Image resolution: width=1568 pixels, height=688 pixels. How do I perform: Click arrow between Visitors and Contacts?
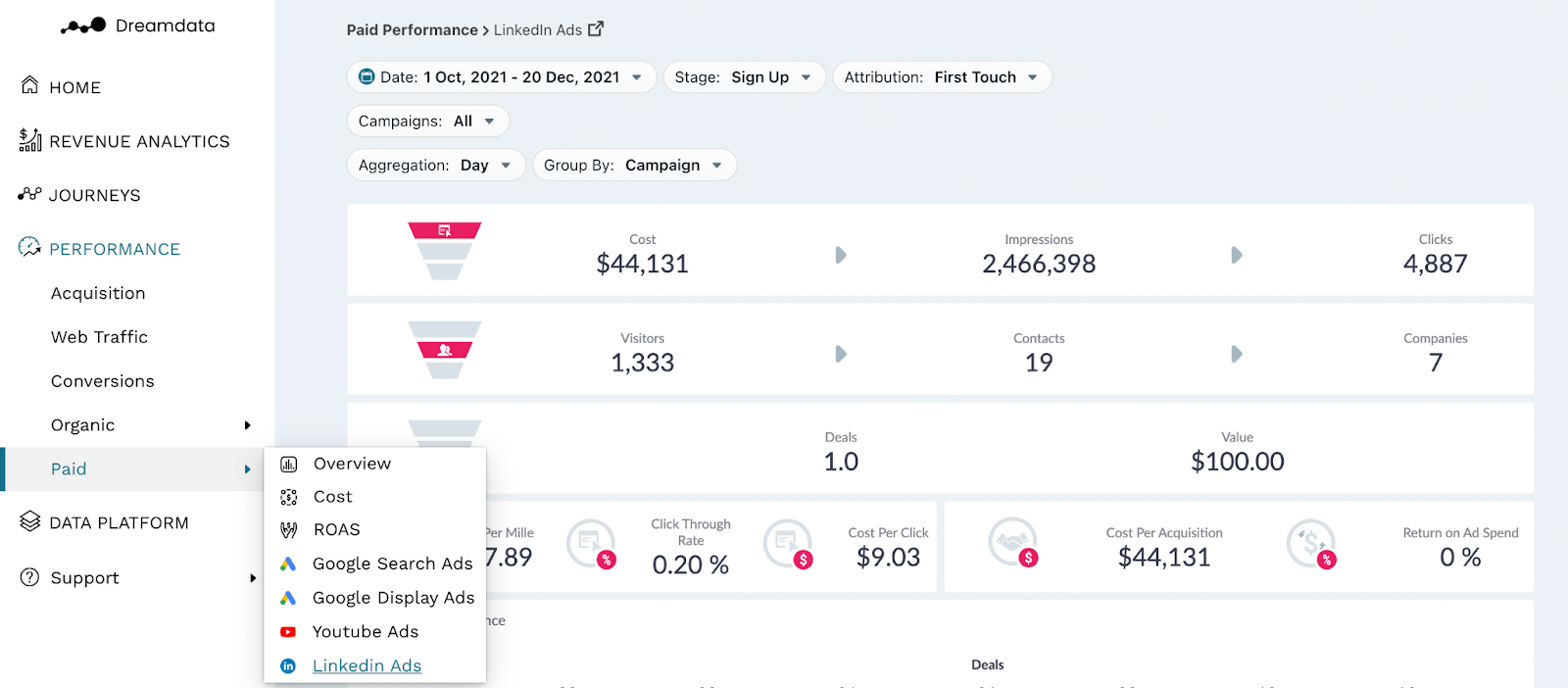841,354
